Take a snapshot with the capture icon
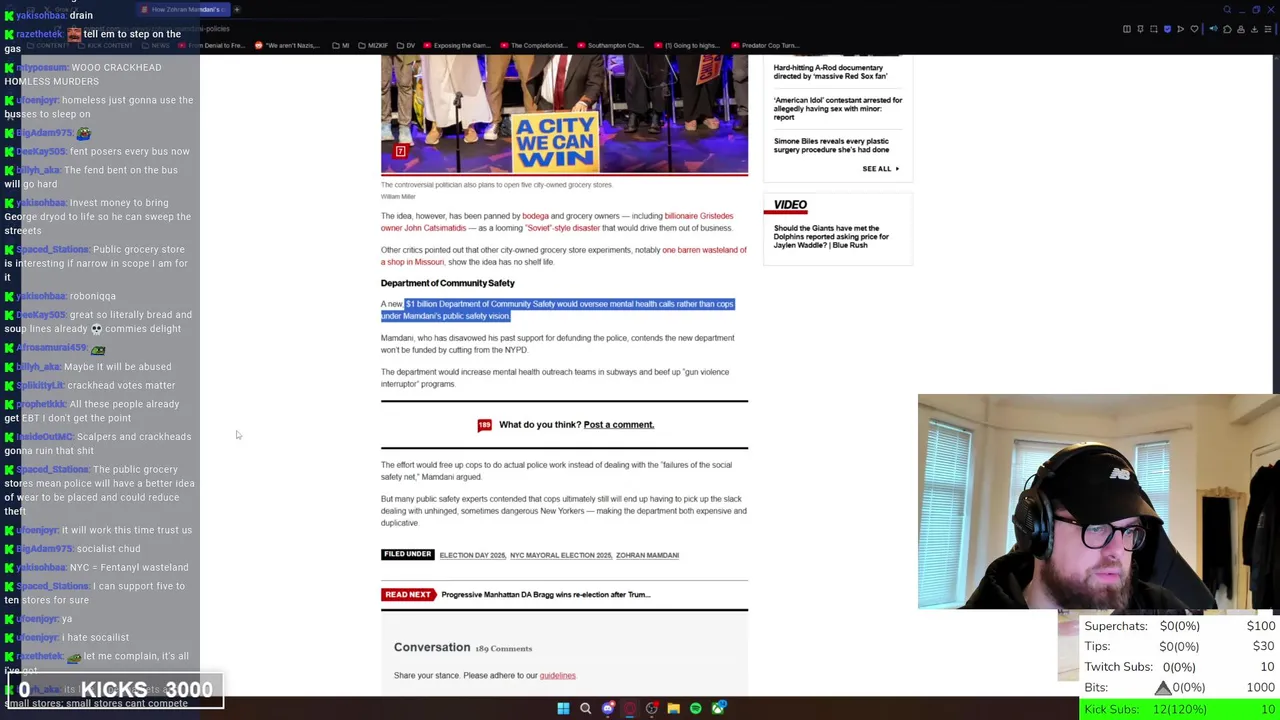This screenshot has width=1280, height=720. [1154, 29]
